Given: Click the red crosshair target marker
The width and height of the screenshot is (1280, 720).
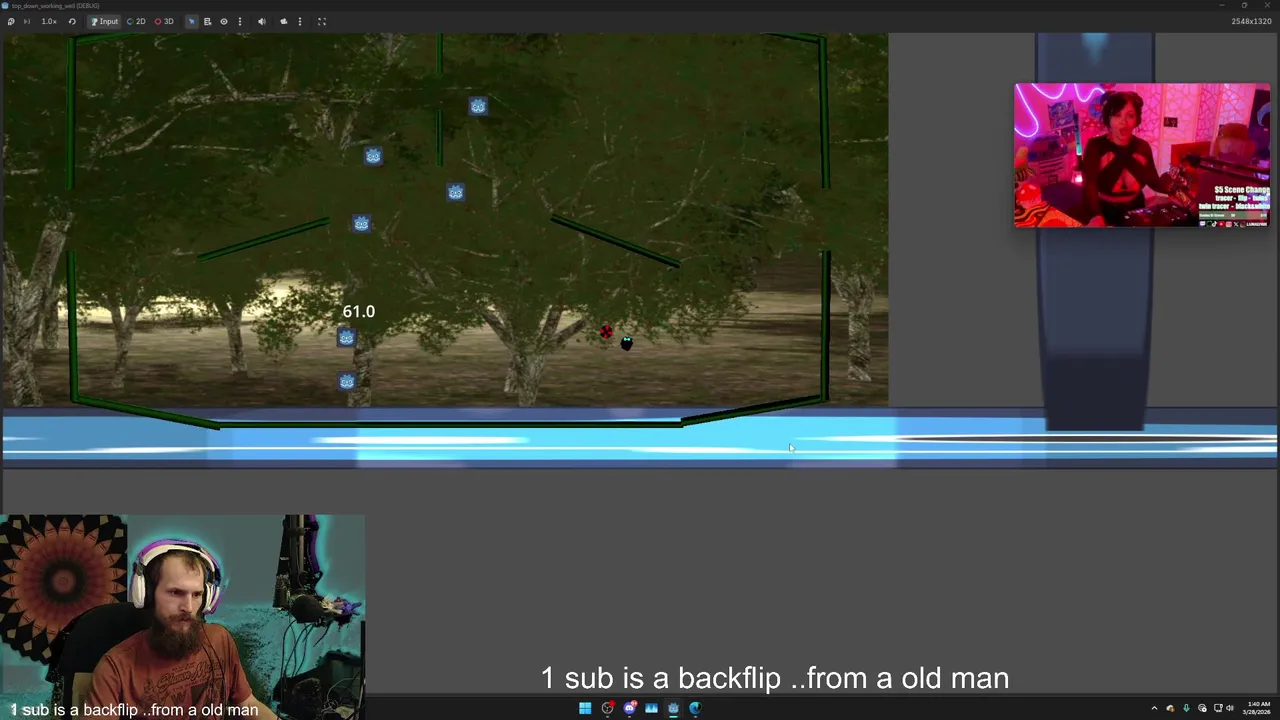Looking at the screenshot, I should click(x=606, y=332).
